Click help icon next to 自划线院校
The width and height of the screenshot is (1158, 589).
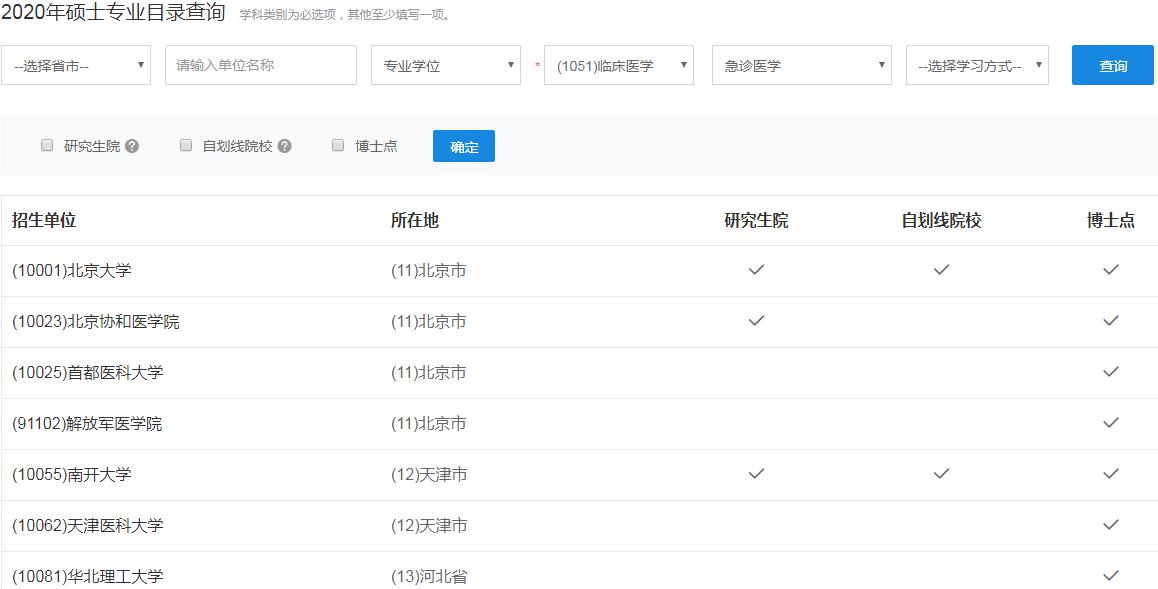coord(284,146)
